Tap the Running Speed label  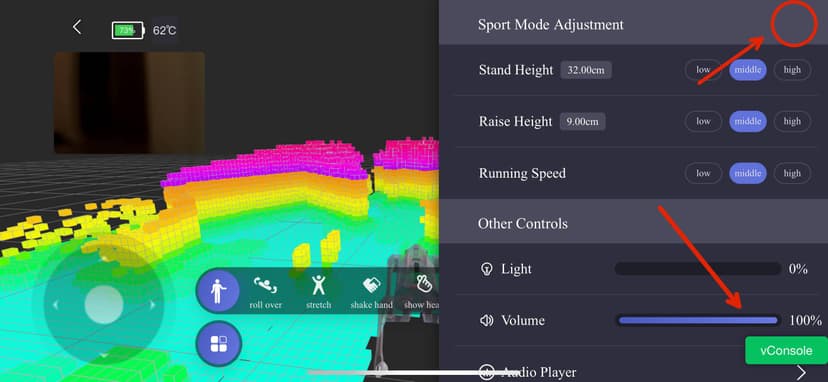[x=522, y=173]
